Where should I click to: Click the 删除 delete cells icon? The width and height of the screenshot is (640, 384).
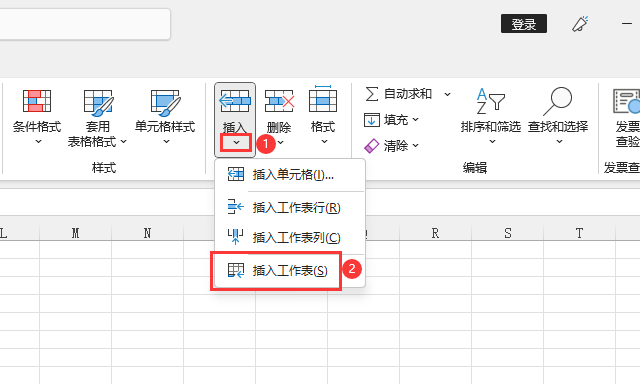(280, 101)
